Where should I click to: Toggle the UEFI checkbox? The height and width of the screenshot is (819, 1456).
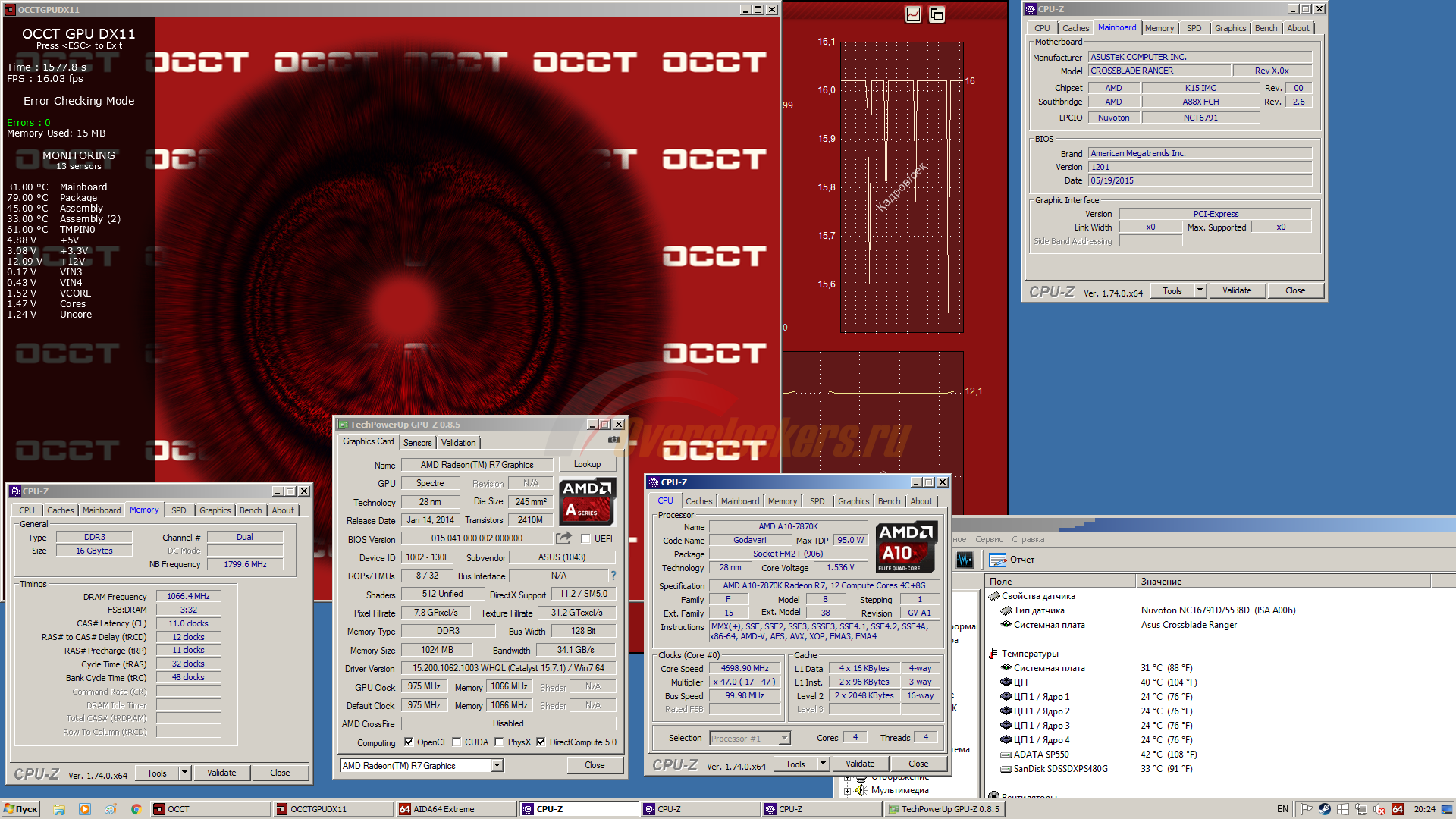pos(585,539)
